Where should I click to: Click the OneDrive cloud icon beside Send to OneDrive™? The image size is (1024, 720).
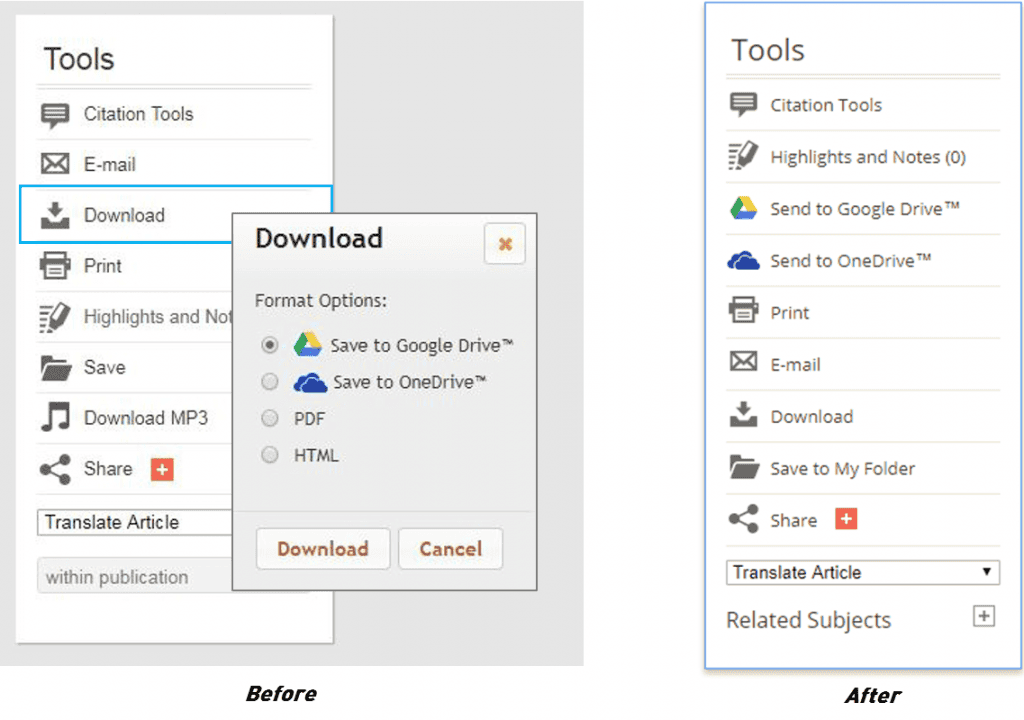click(x=743, y=261)
